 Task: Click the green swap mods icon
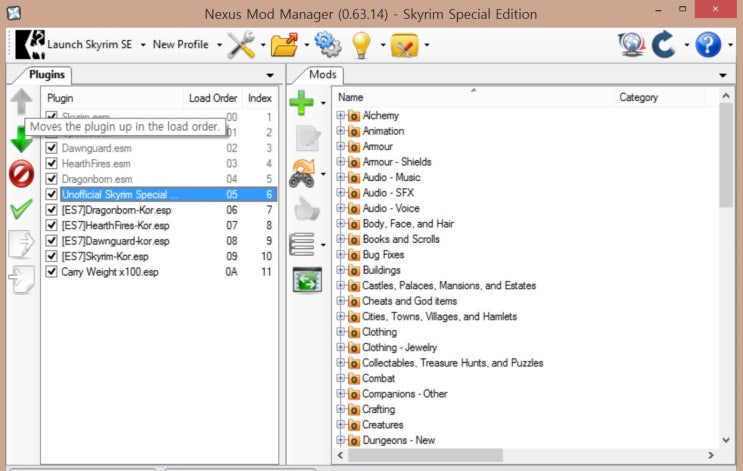[307, 280]
